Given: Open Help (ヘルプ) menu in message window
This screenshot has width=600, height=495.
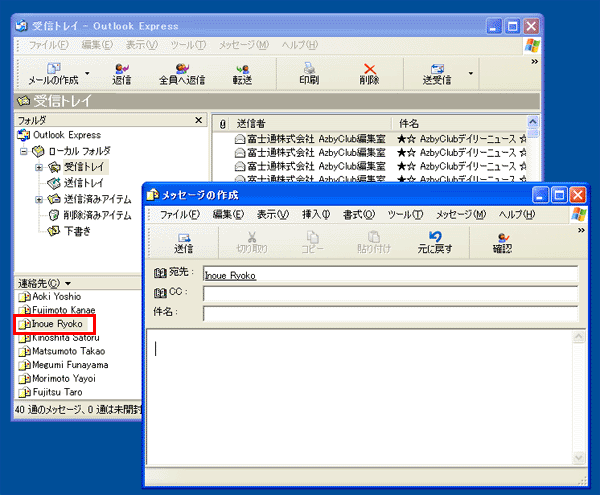Looking at the screenshot, I should click(517, 214).
